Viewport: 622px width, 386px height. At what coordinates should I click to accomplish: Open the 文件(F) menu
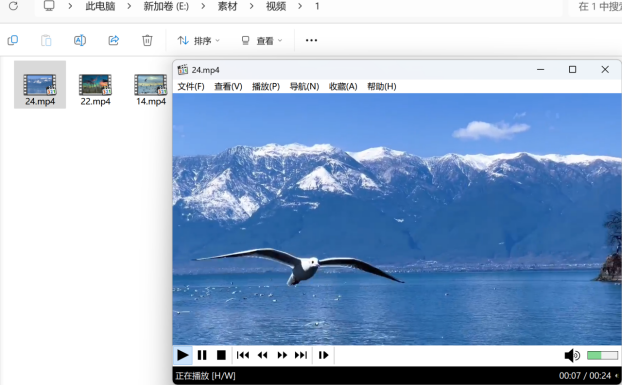coord(191,86)
